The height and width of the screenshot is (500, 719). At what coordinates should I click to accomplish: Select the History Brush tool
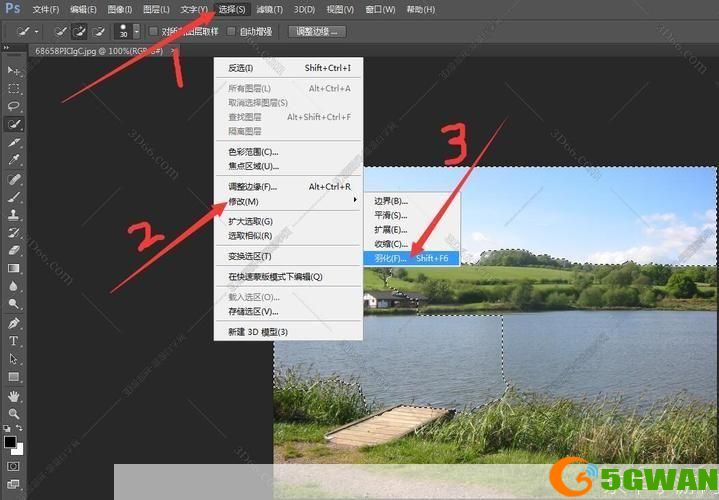(x=14, y=232)
